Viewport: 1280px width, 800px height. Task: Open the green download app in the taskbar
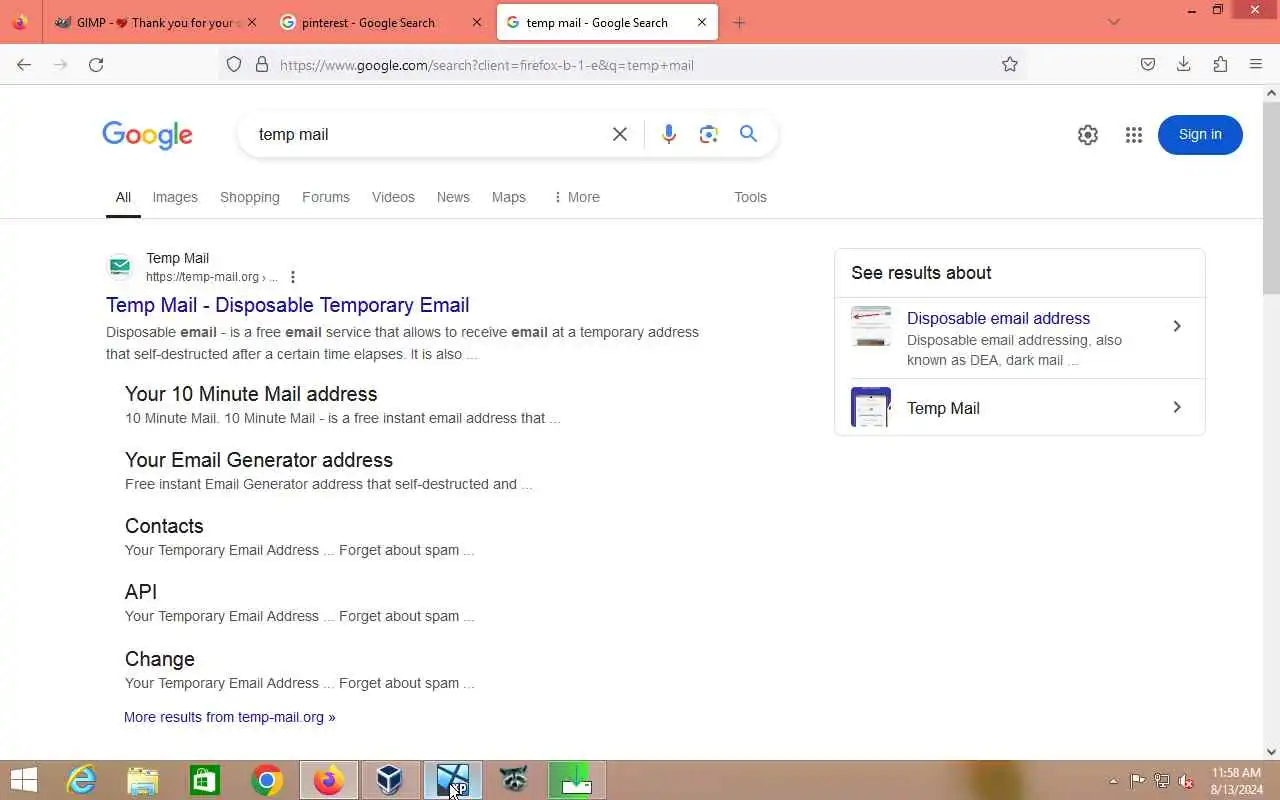click(x=576, y=780)
